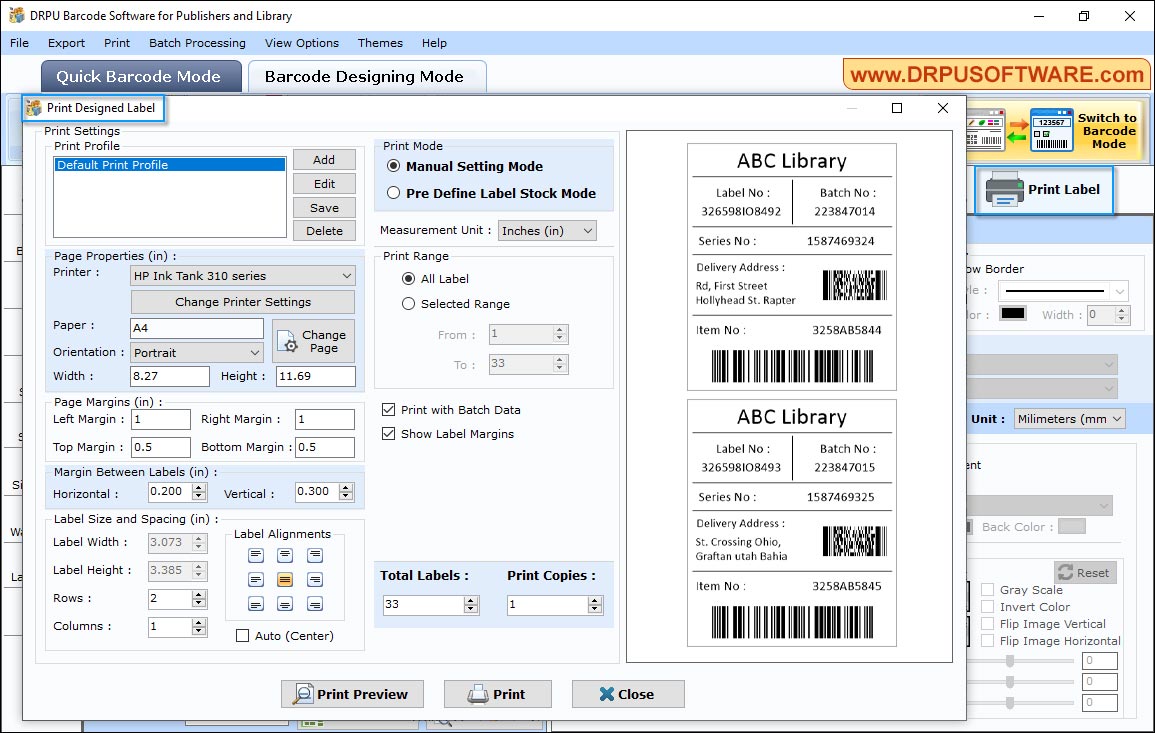The width and height of the screenshot is (1155, 733).
Task: Enable the Auto (Center) option
Action: pos(242,636)
